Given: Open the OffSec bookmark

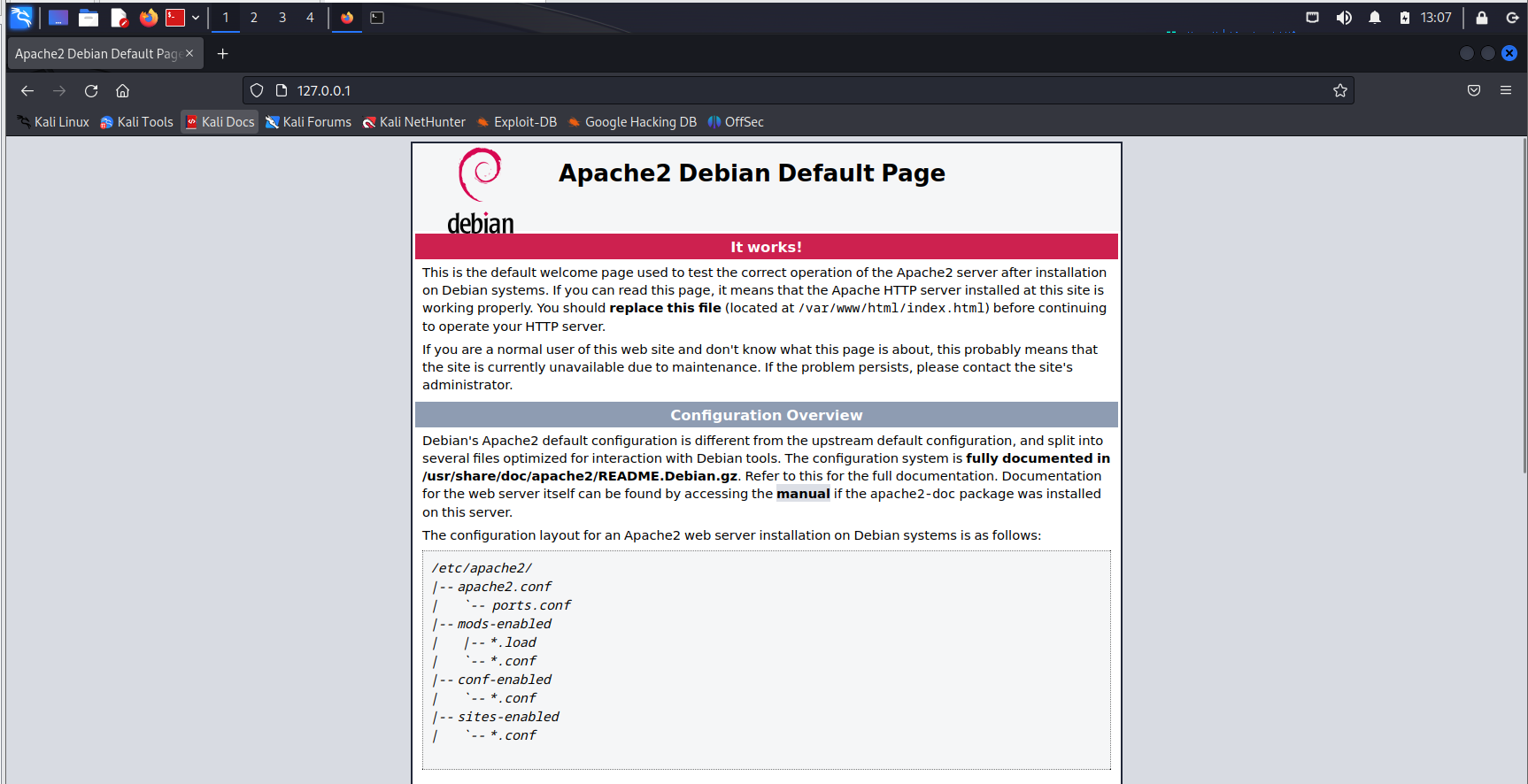Looking at the screenshot, I should click(736, 122).
